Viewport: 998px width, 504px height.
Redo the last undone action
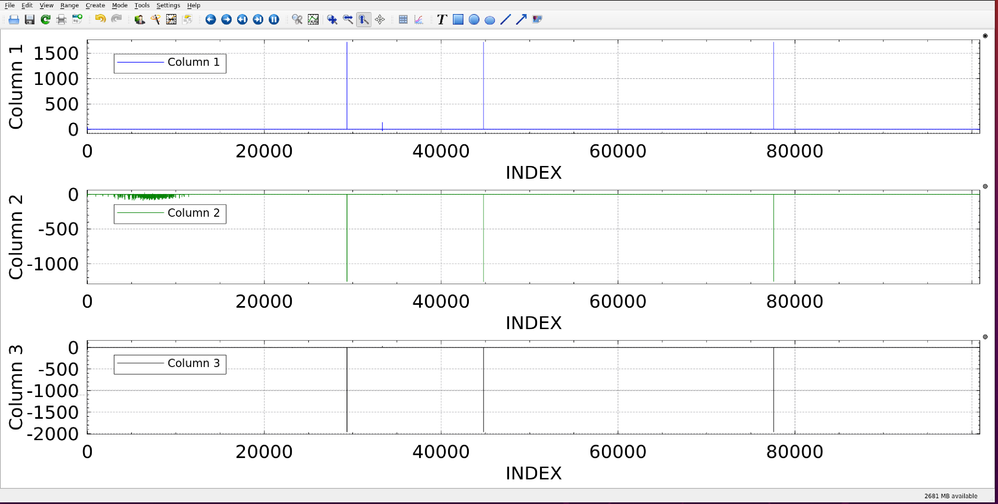pos(116,19)
